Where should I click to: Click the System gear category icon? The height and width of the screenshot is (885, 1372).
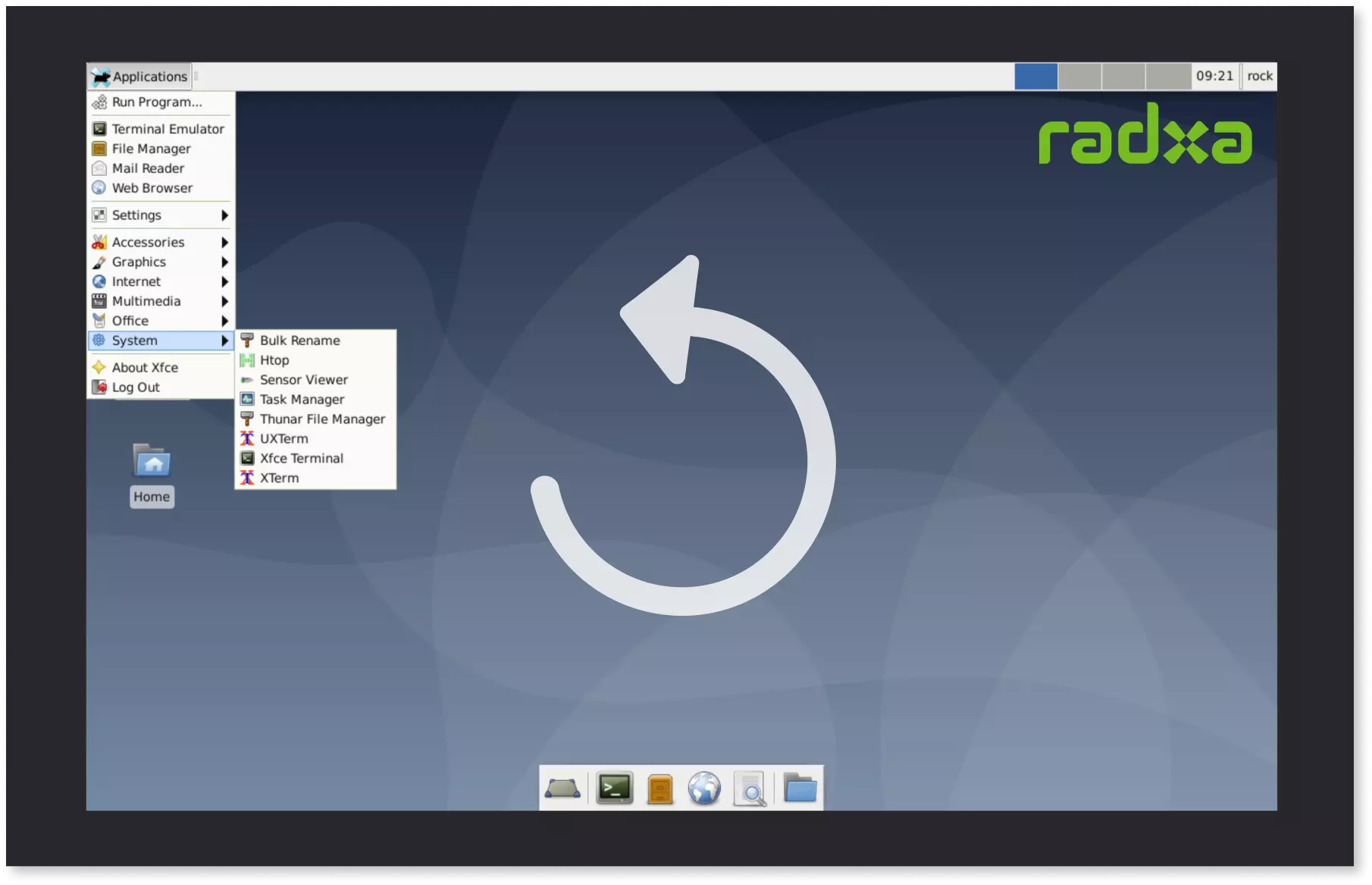coord(99,341)
